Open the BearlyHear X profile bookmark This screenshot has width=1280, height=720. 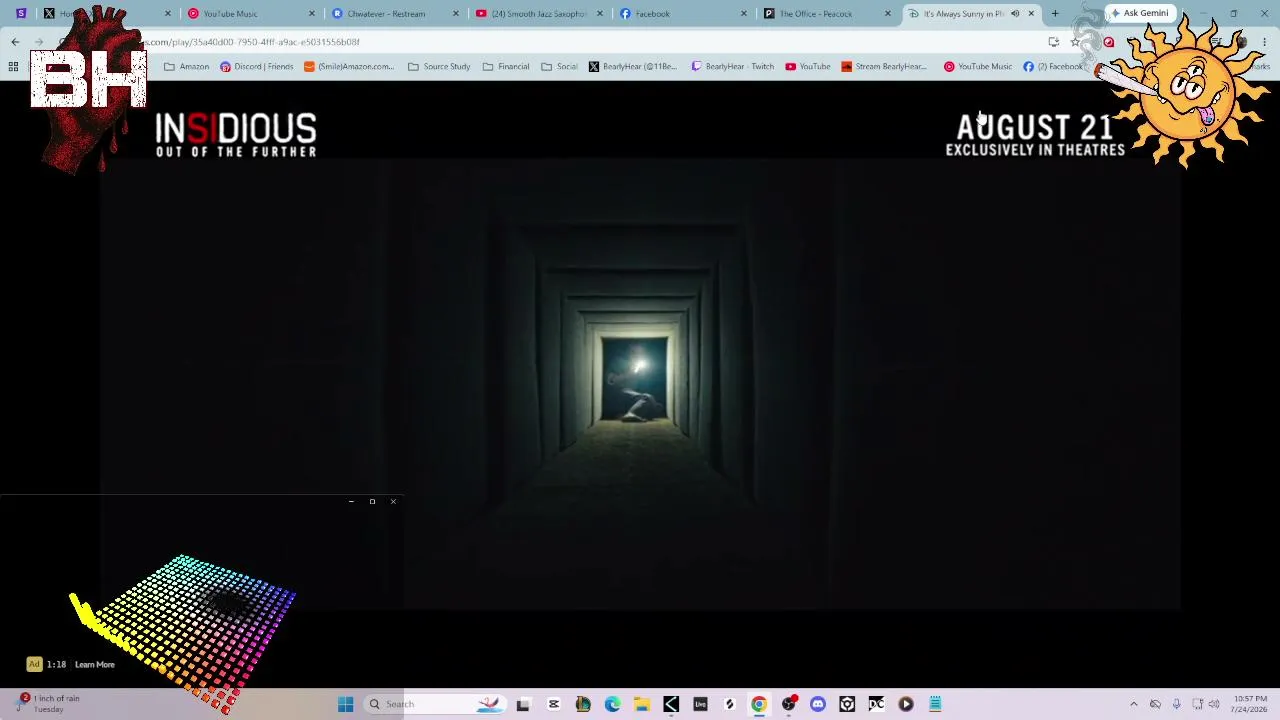click(633, 67)
